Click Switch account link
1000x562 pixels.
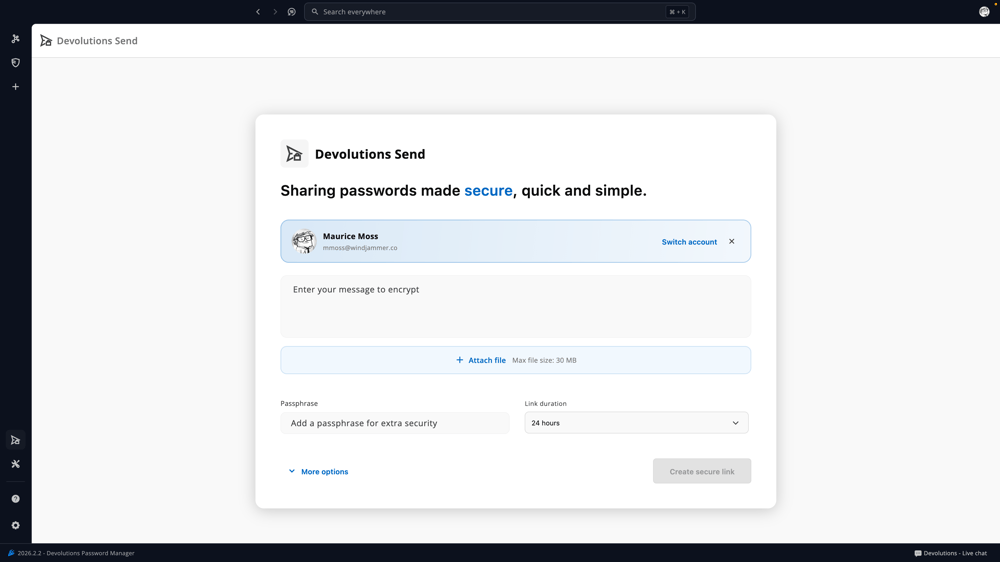[689, 242]
